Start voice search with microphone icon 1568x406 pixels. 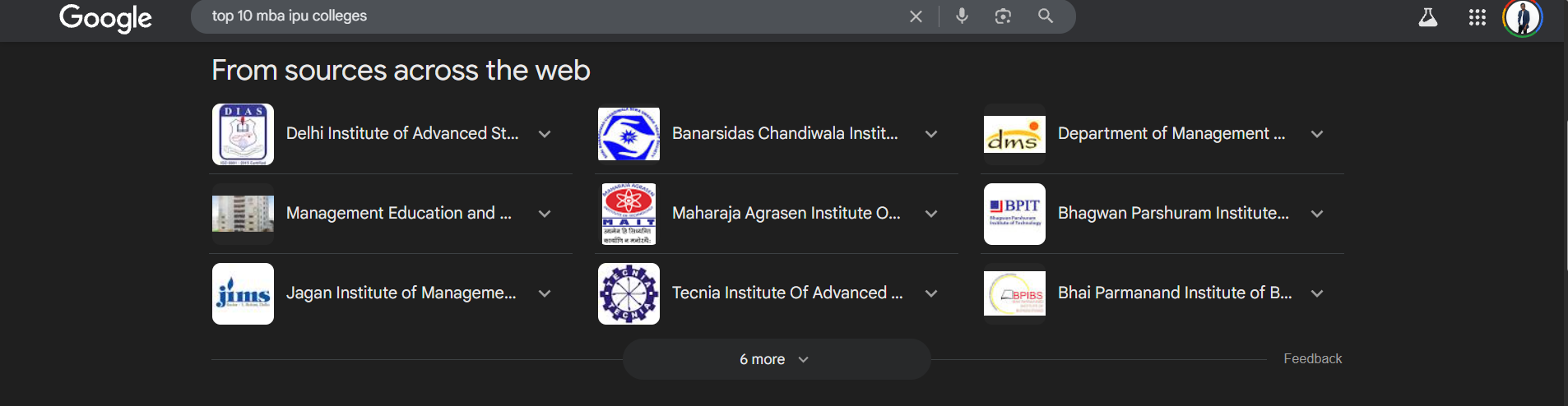(x=962, y=16)
